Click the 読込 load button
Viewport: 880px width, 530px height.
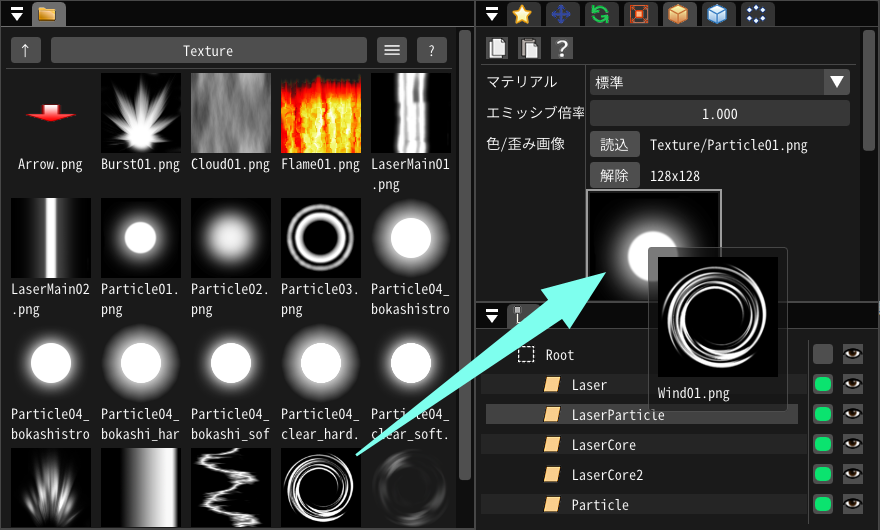click(x=614, y=145)
